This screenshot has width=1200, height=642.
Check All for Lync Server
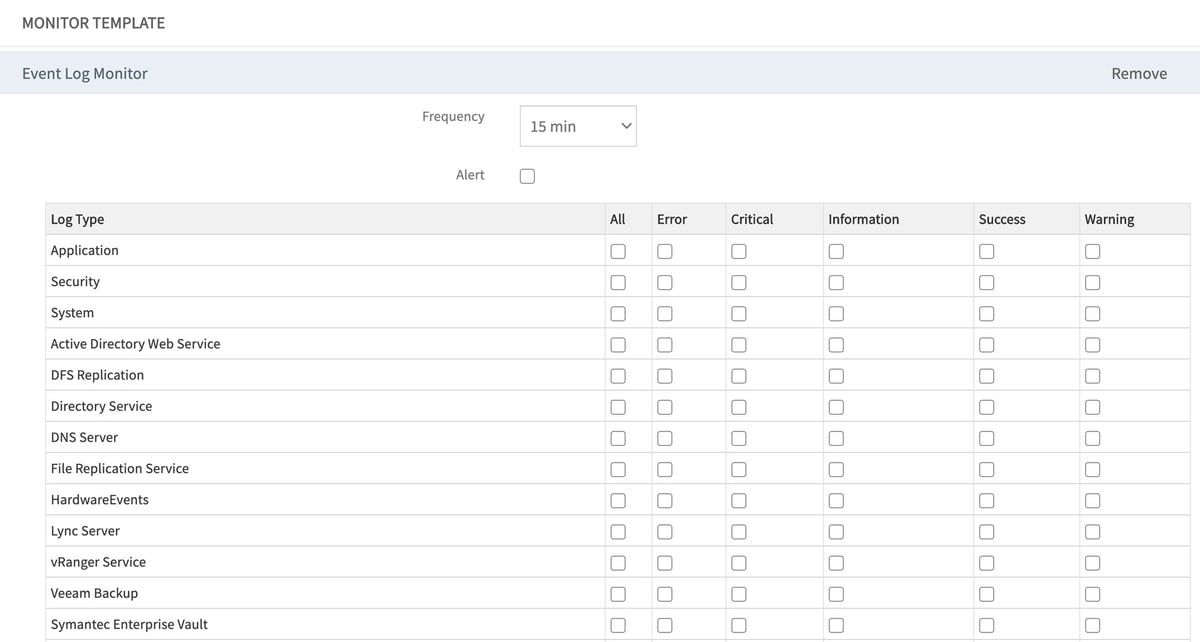[618, 532]
